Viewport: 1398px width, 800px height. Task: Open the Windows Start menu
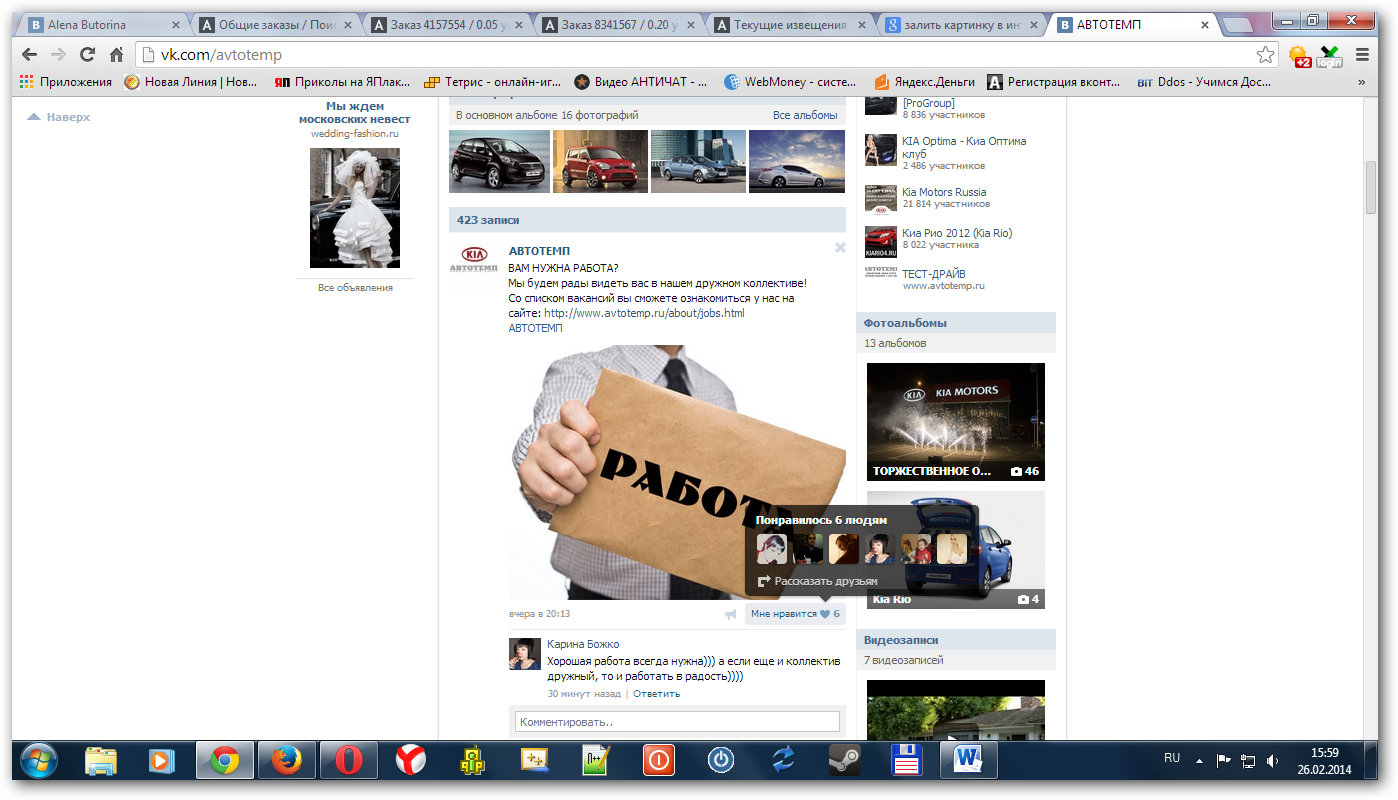[x=39, y=761]
